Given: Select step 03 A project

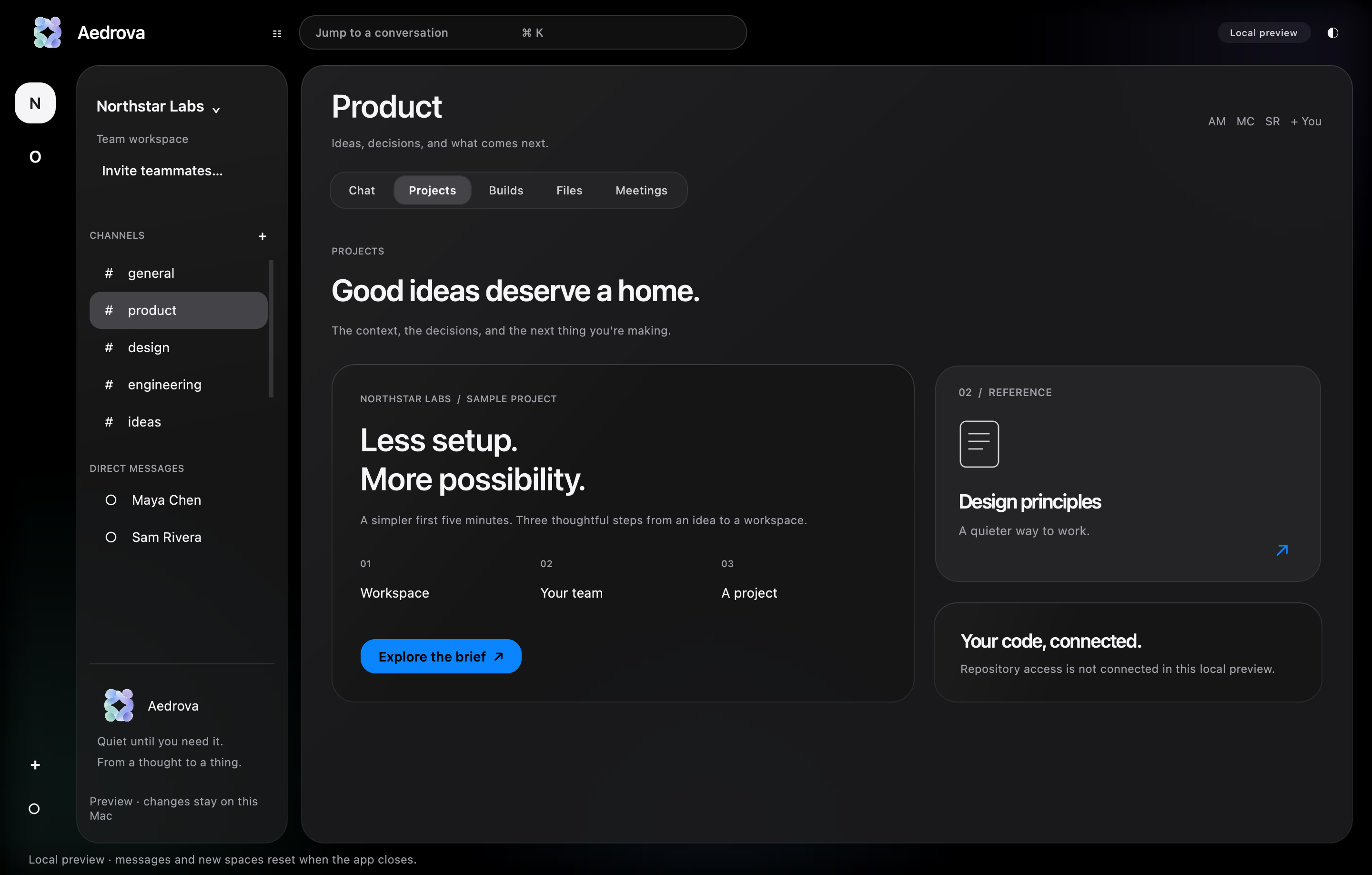Looking at the screenshot, I should click(x=749, y=579).
